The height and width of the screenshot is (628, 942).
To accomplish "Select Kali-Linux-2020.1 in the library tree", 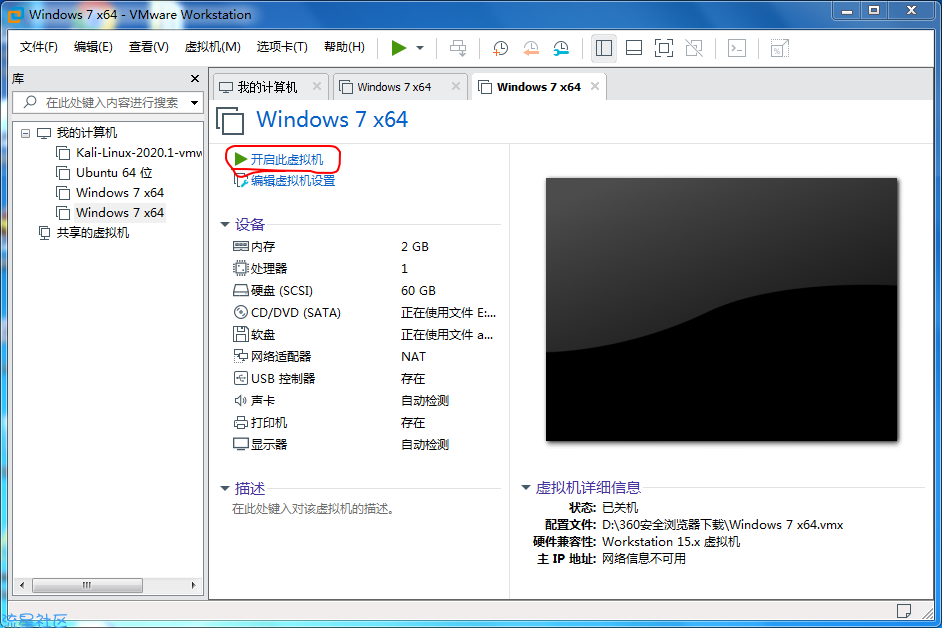I will coord(130,153).
